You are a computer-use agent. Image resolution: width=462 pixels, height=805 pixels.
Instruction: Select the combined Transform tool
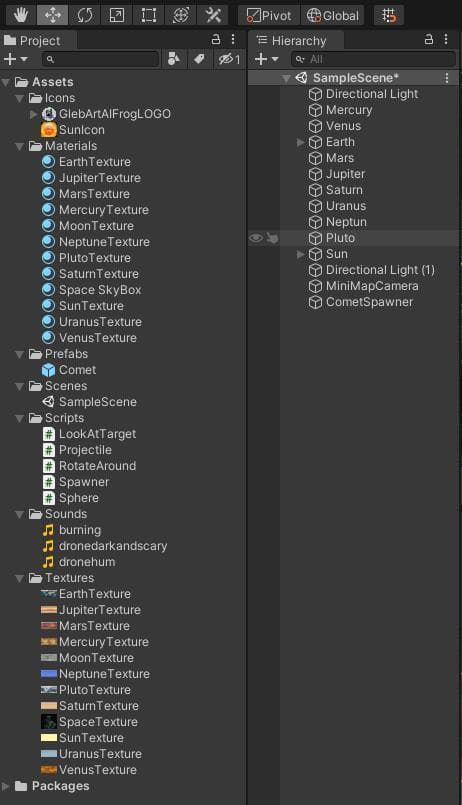coord(181,15)
